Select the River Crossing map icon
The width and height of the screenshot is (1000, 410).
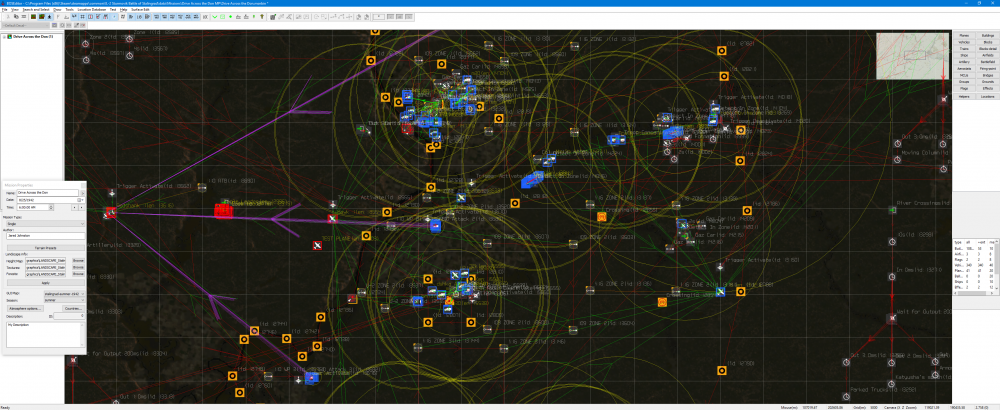pyautogui.click(x=893, y=210)
